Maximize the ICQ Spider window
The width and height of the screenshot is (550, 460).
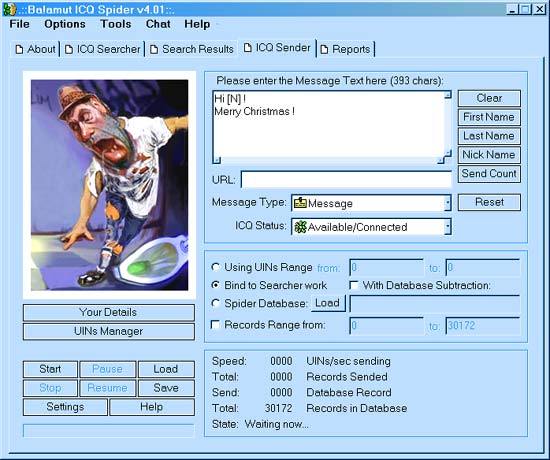point(525,9)
